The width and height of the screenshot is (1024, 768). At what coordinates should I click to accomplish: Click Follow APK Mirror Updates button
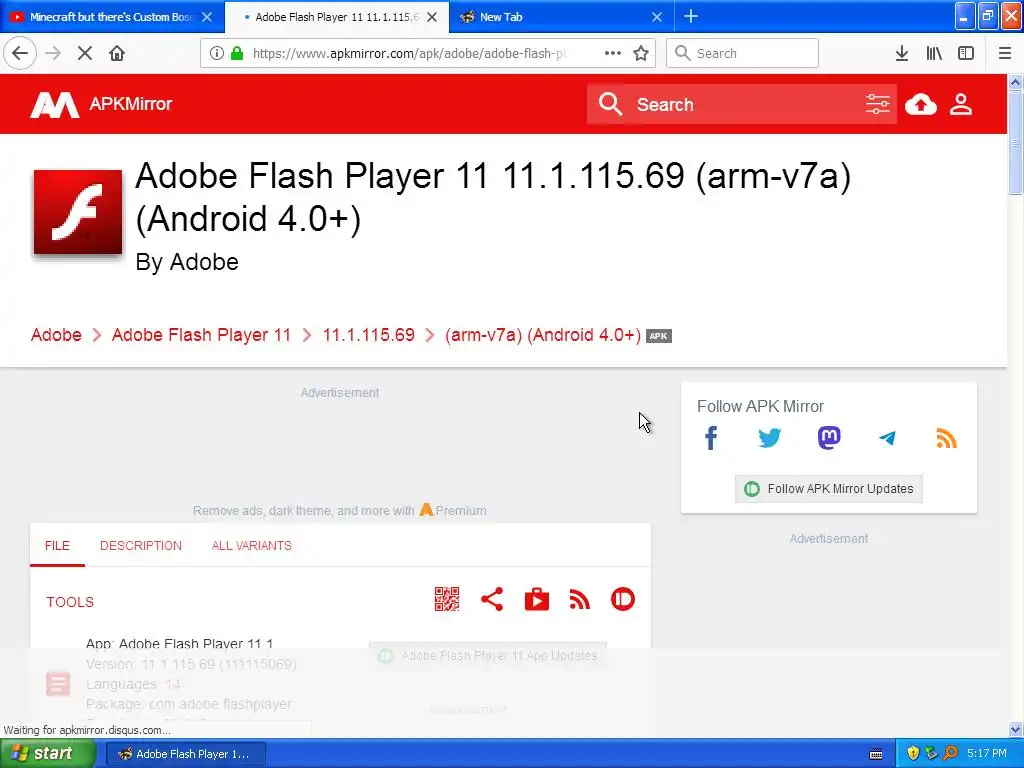point(829,488)
